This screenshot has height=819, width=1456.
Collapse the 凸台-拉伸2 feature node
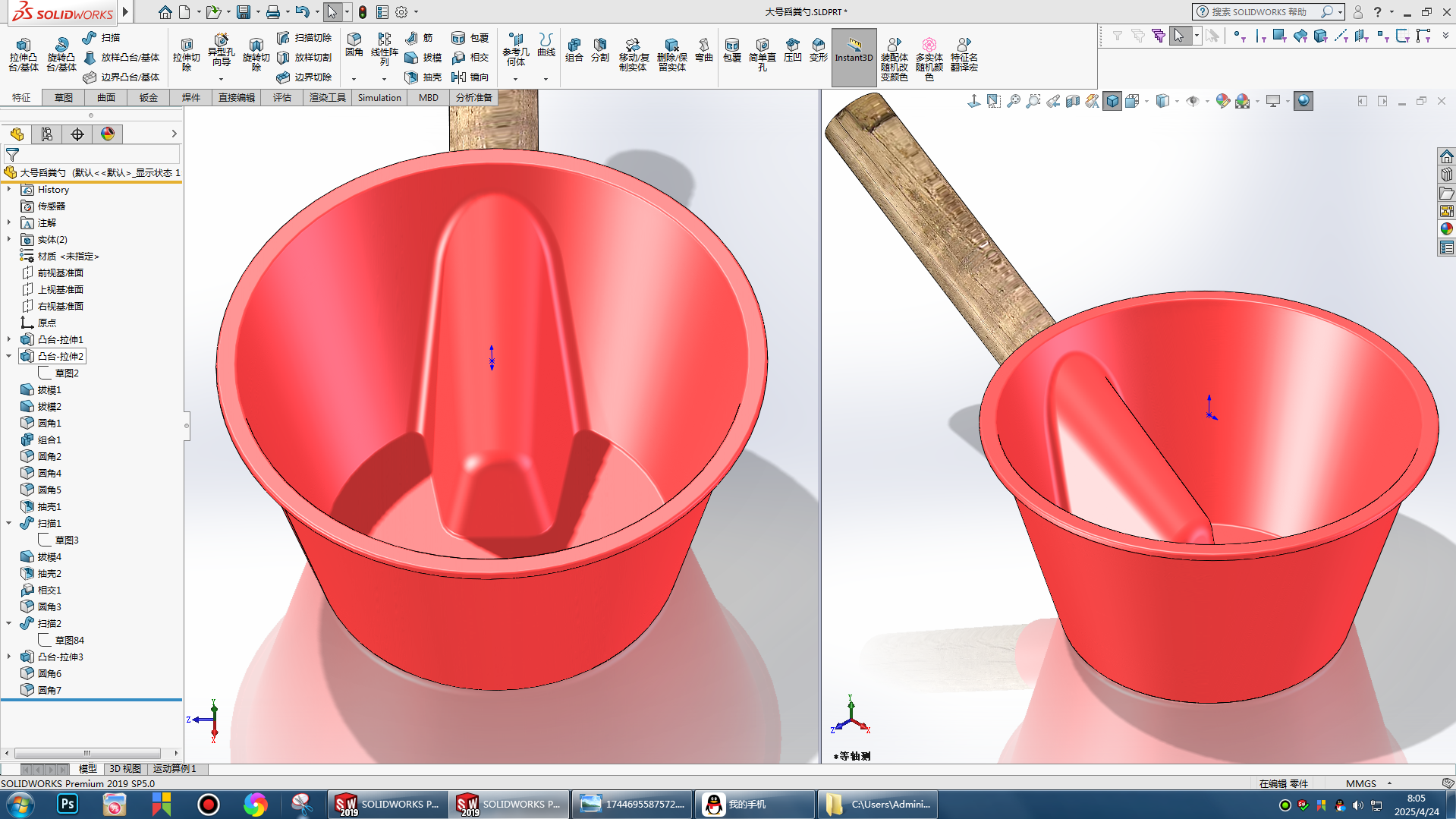[9, 356]
